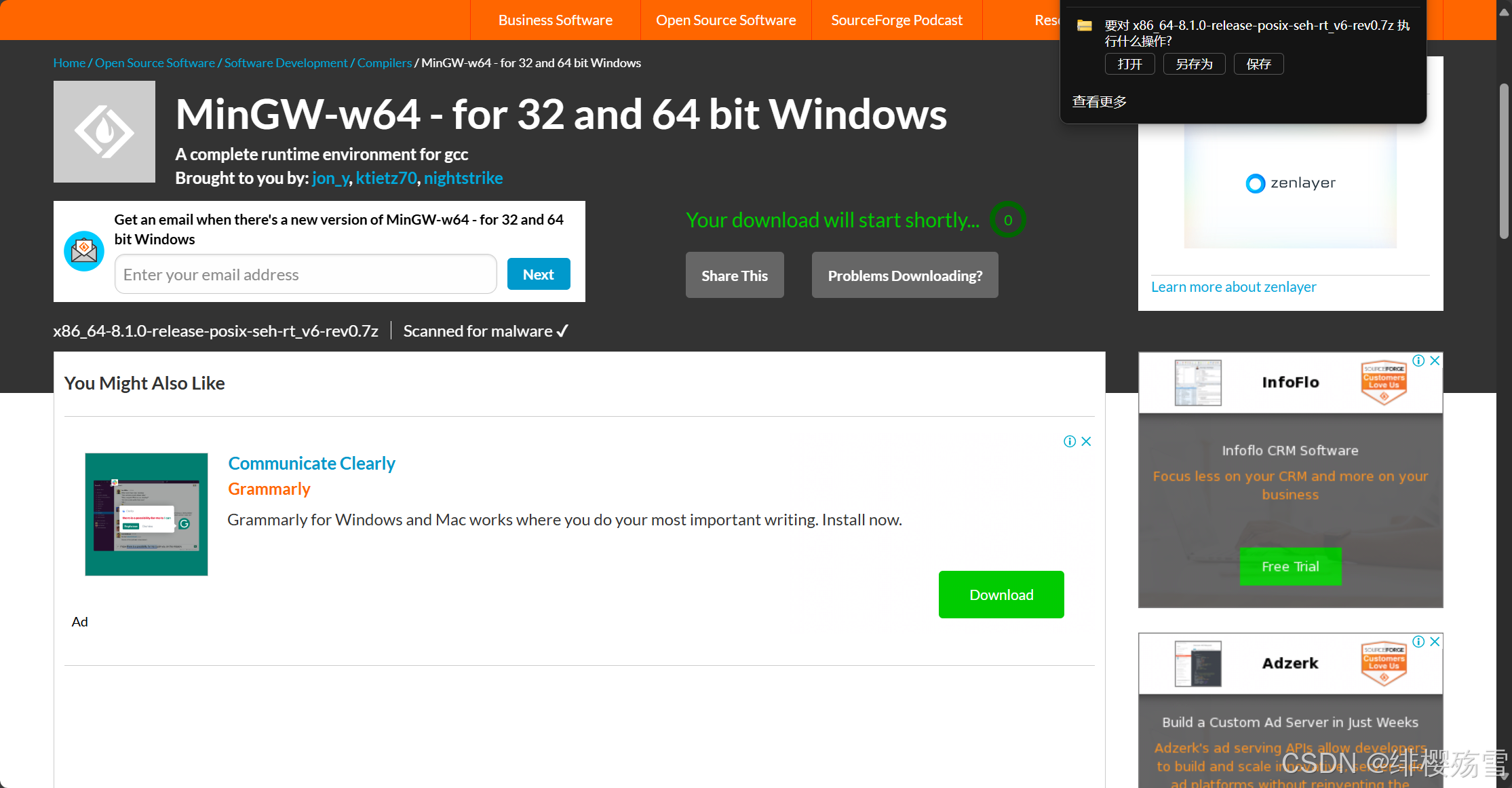The image size is (1512, 788).
Task: Click the Next button for email signup
Action: coord(539,274)
